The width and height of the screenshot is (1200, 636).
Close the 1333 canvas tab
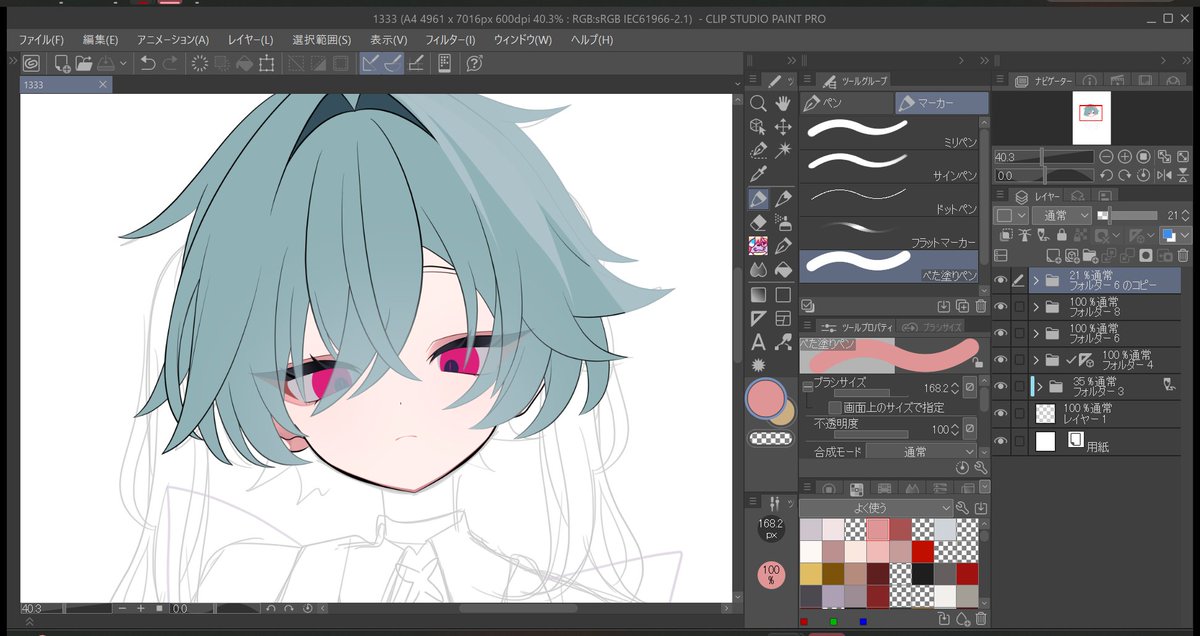pyautogui.click(x=102, y=85)
